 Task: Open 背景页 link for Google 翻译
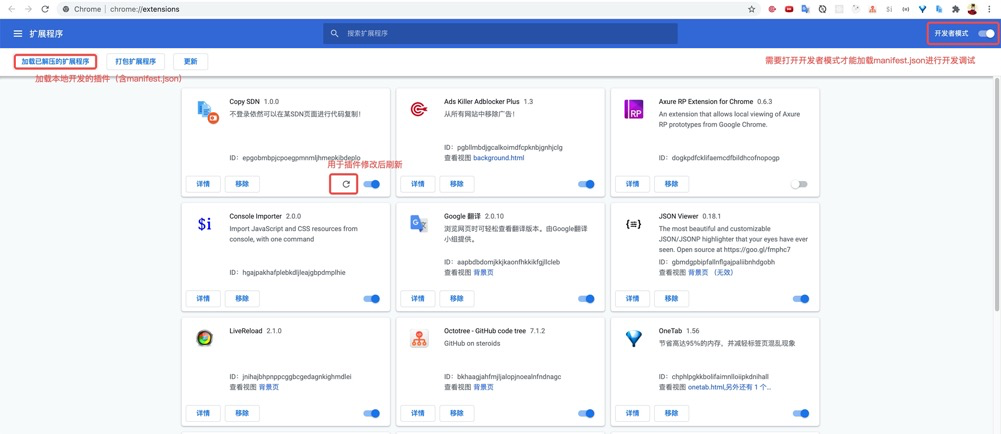[x=483, y=272]
